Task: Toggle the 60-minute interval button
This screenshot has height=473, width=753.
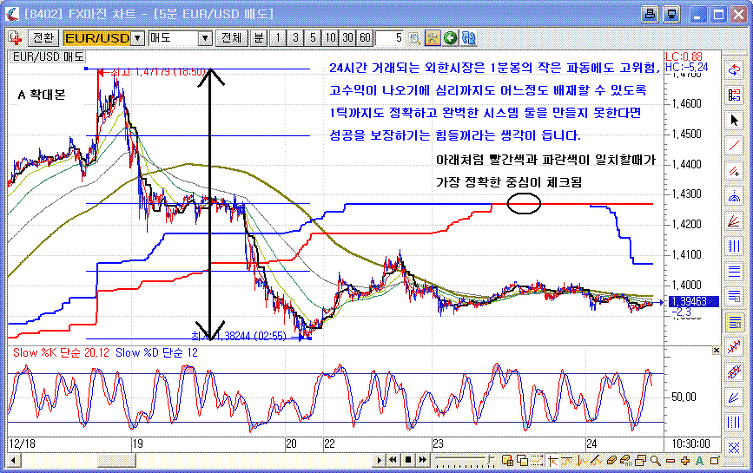Action: point(365,37)
